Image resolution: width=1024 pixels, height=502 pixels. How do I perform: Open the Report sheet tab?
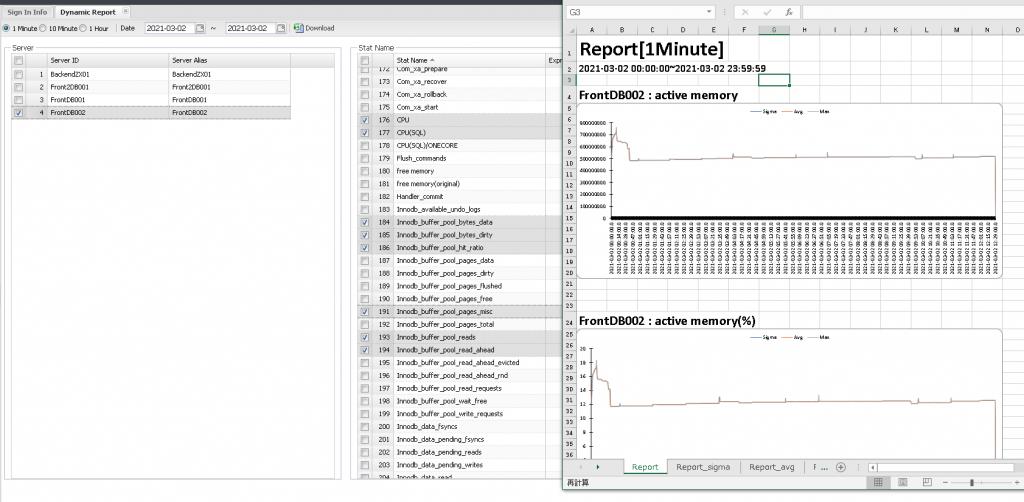tap(645, 467)
